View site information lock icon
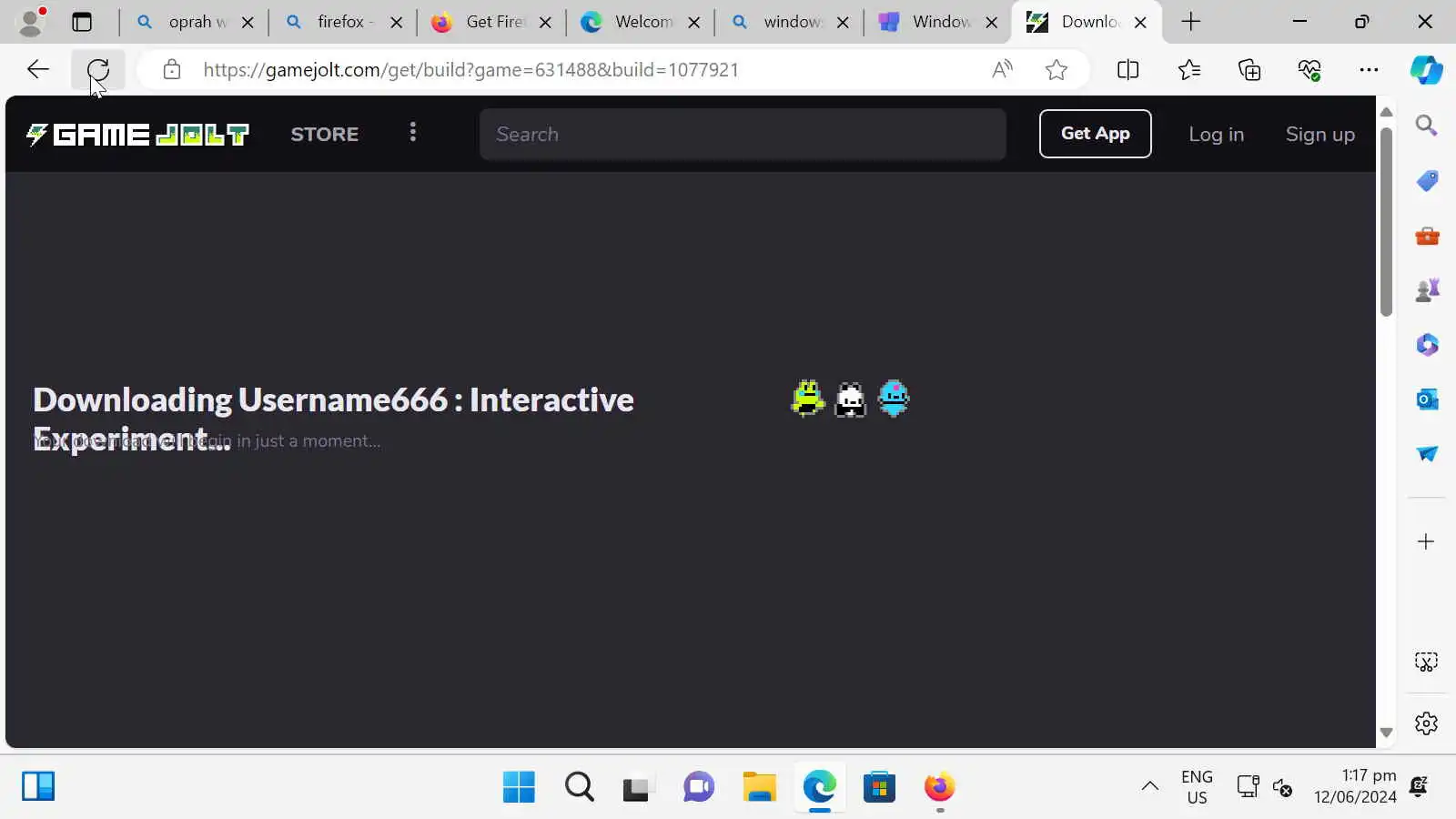The image size is (1456, 819). click(172, 69)
